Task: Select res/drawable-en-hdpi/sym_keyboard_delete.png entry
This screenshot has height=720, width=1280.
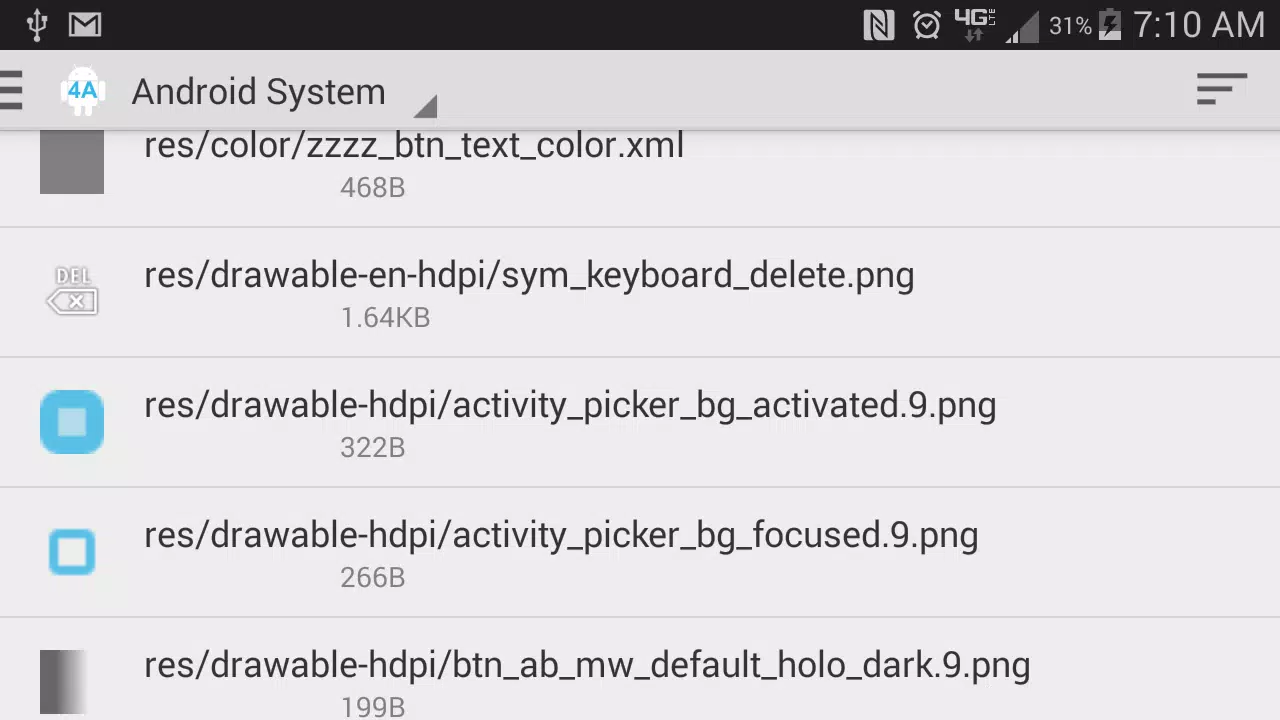Action: tap(640, 292)
